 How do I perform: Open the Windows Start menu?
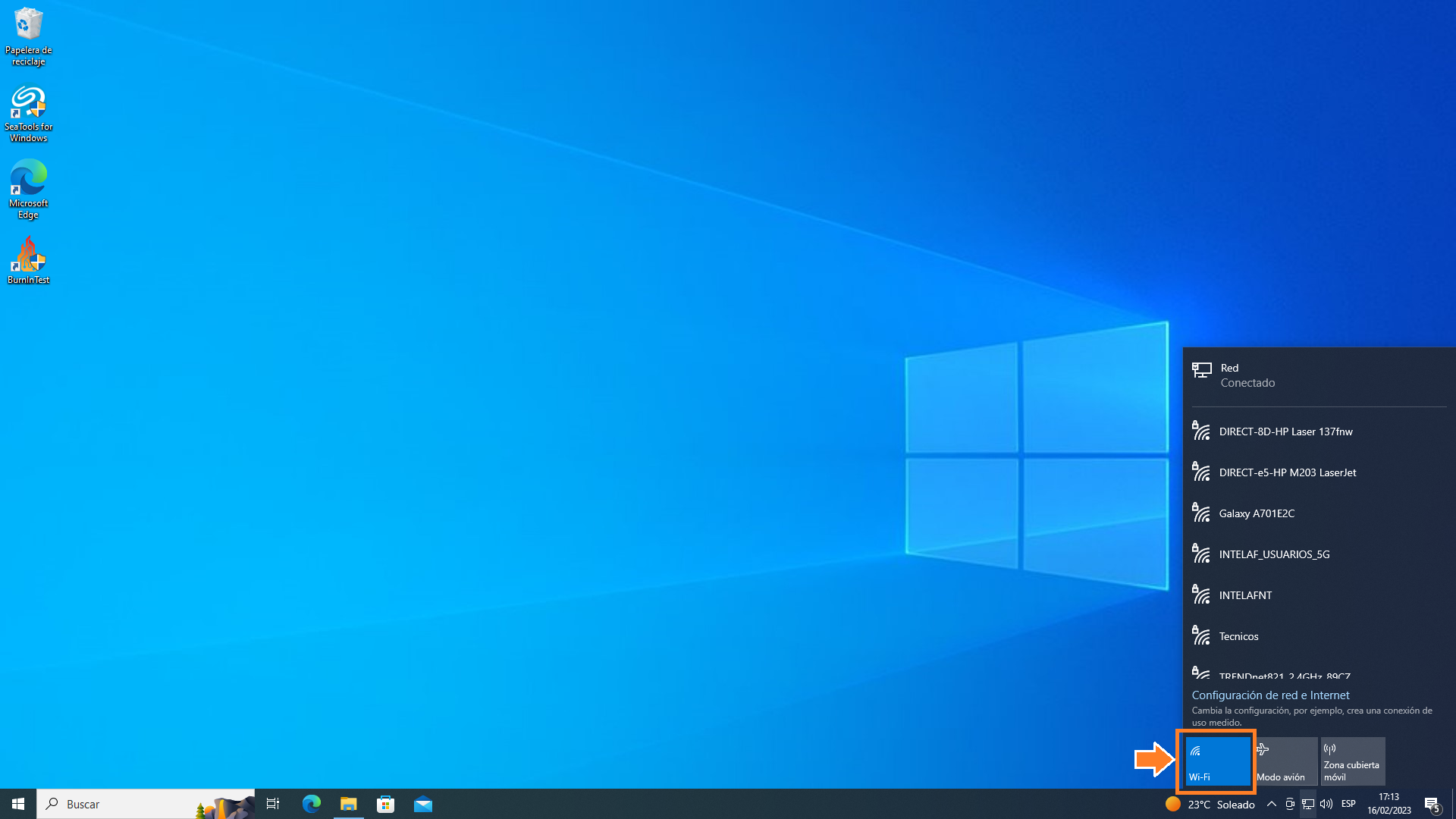click(18, 804)
